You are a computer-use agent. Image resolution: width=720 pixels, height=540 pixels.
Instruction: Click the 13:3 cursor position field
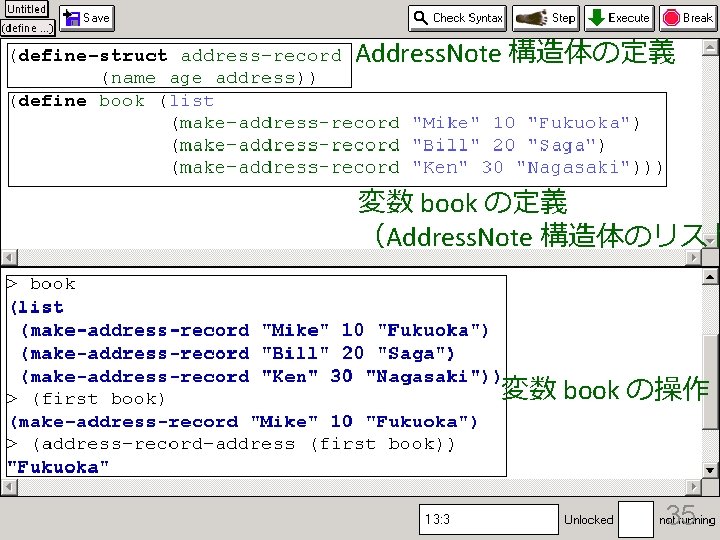point(489,519)
